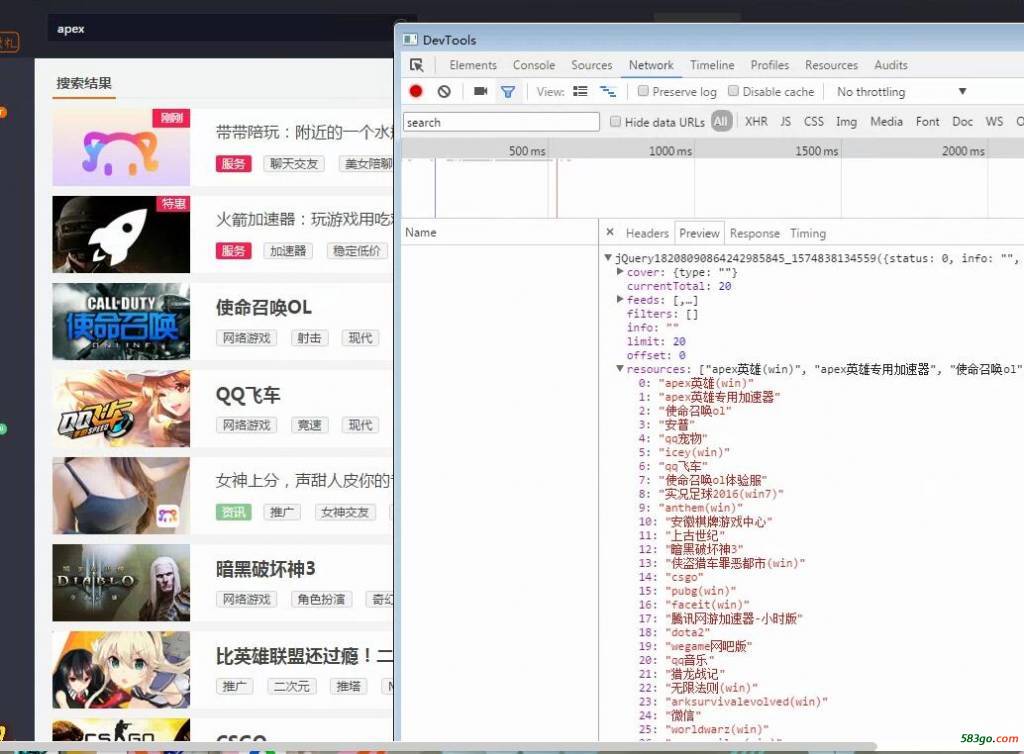Tick the Hide data URLs checkbox
Viewport: 1024px width, 754px height.
tap(616, 122)
